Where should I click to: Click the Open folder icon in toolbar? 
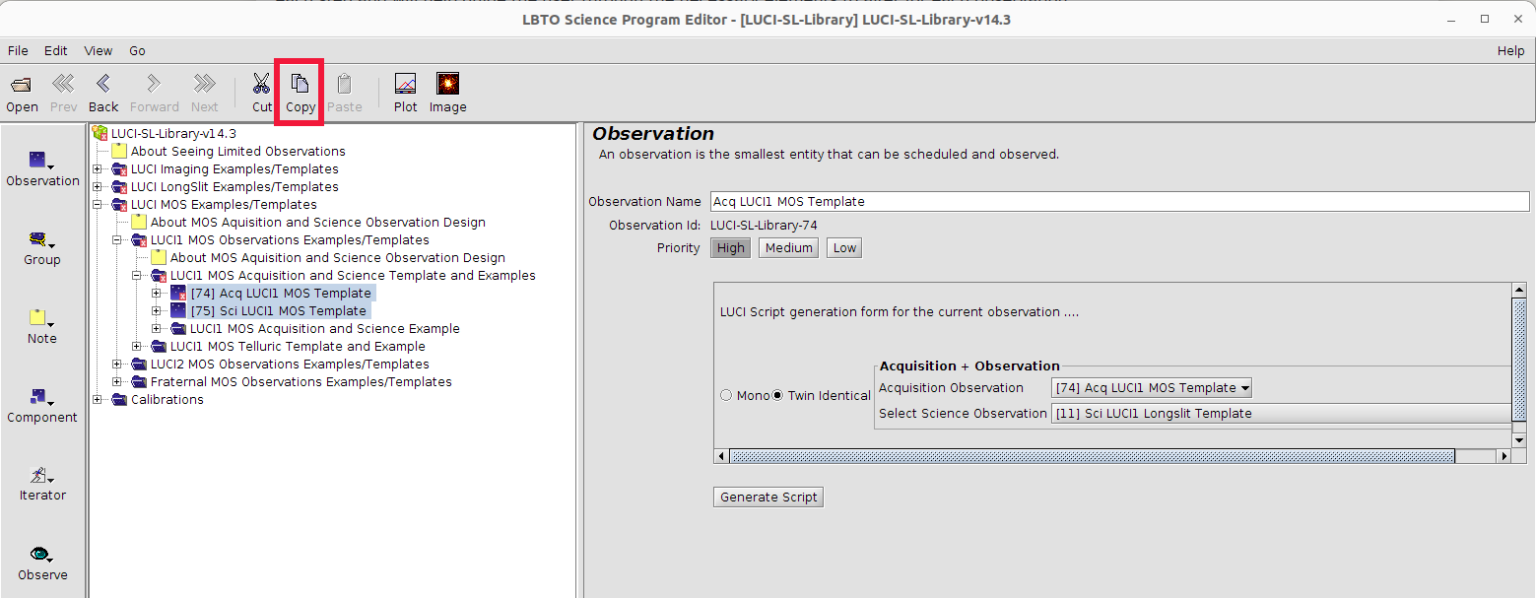(x=21, y=85)
